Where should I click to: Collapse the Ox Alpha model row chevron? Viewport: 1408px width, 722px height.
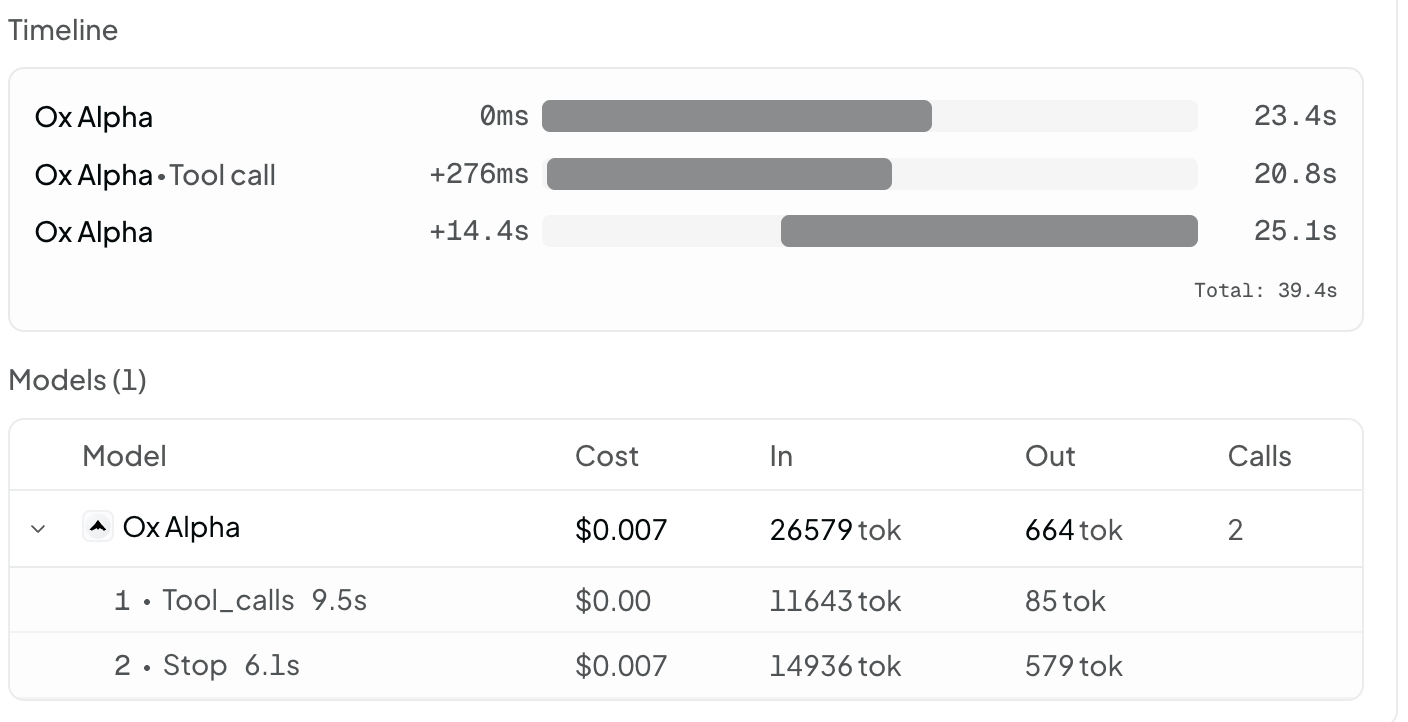pyautogui.click(x=38, y=528)
